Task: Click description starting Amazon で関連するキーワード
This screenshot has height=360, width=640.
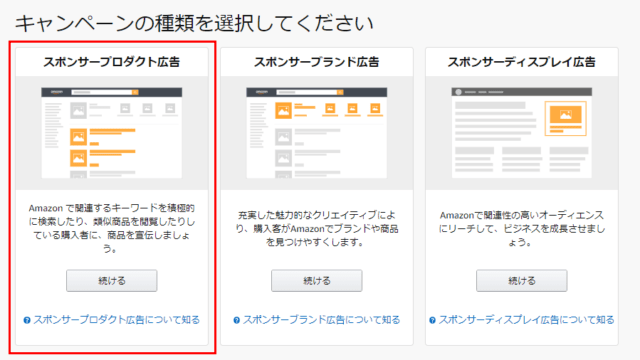Action: [111, 228]
